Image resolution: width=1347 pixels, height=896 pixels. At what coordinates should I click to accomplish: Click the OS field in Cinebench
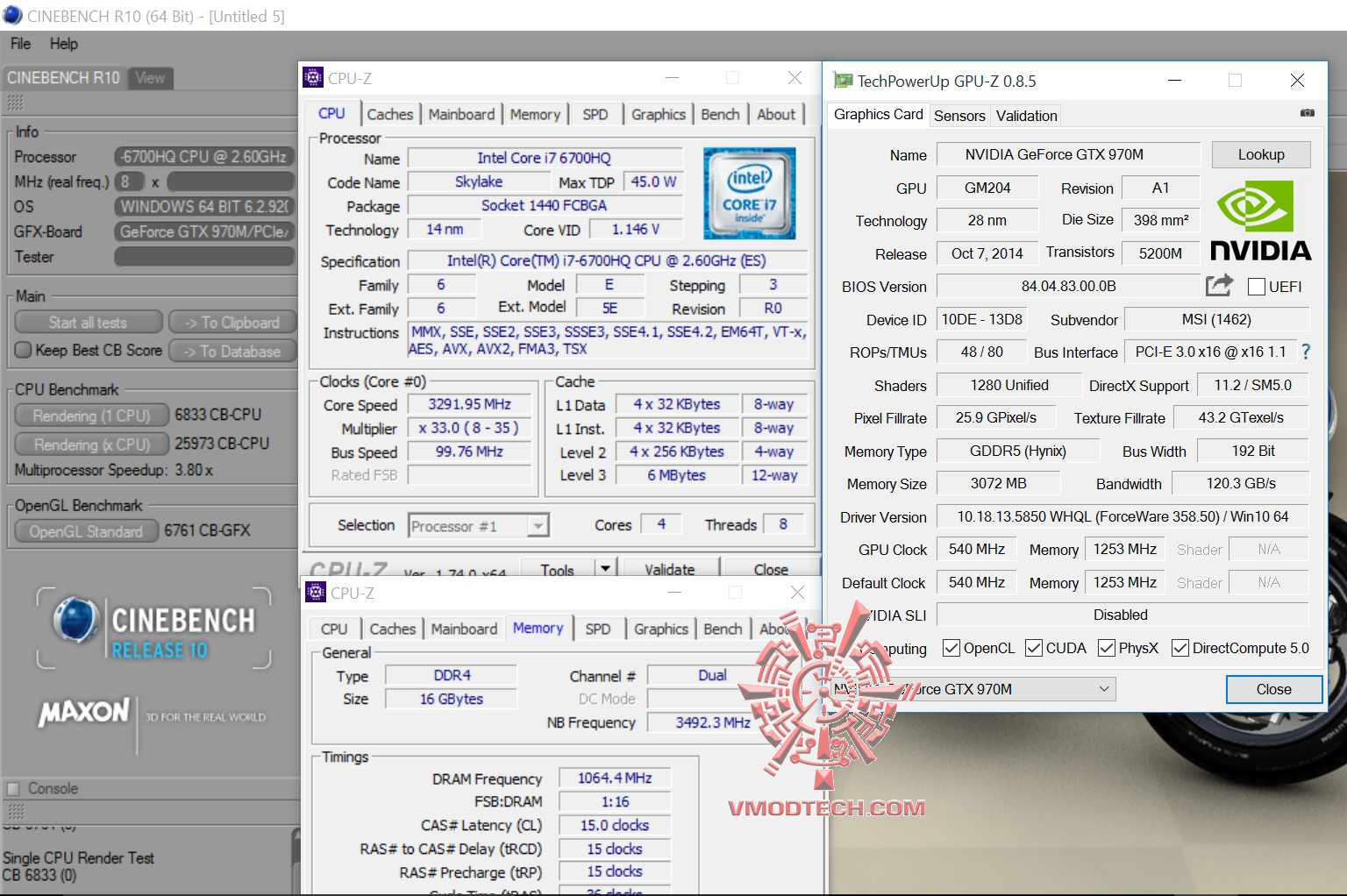[x=204, y=207]
